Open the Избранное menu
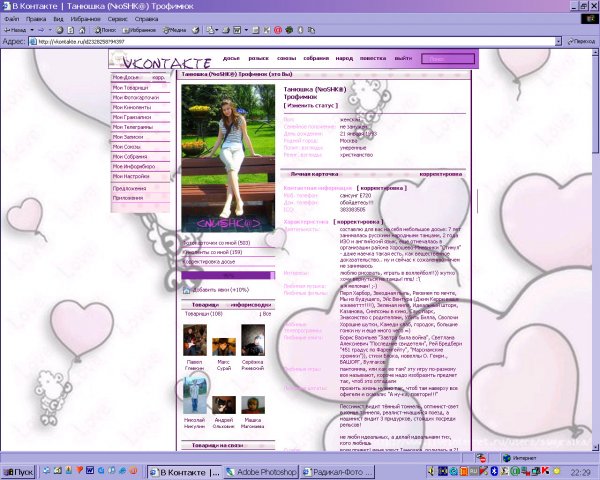This screenshot has height=480, width=600. coord(85,19)
